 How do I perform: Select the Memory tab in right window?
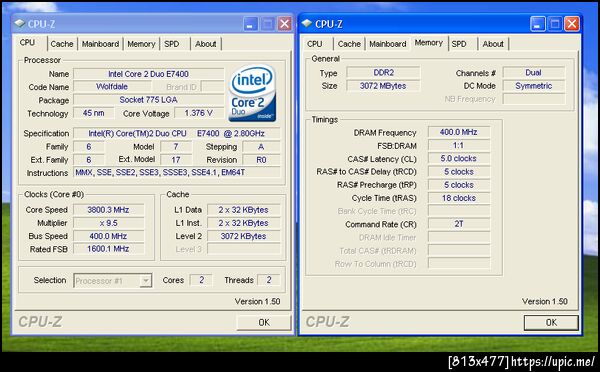pyautogui.click(x=429, y=43)
